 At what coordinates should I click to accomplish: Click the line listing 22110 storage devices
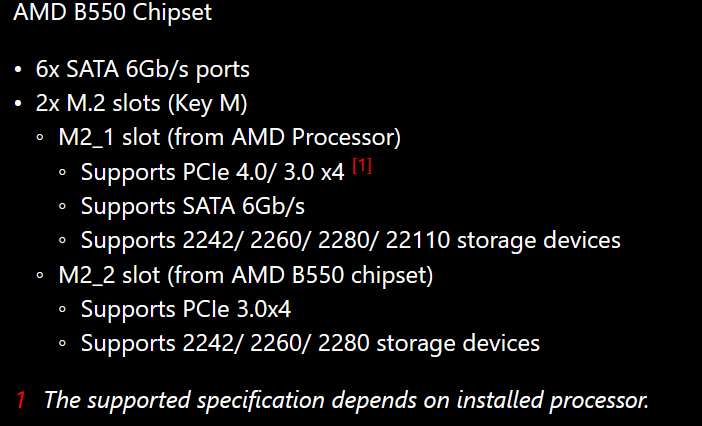pos(351,240)
